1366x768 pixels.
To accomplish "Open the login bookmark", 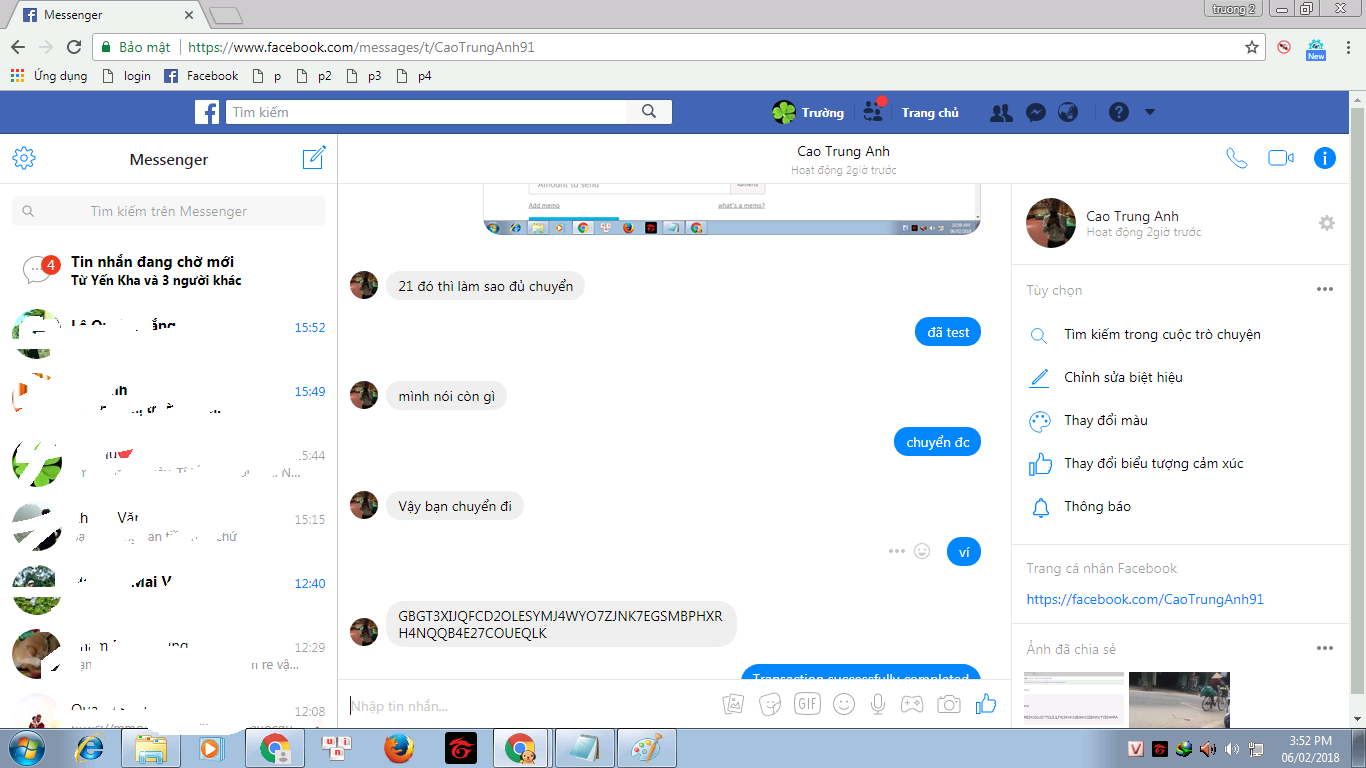I will [x=127, y=76].
